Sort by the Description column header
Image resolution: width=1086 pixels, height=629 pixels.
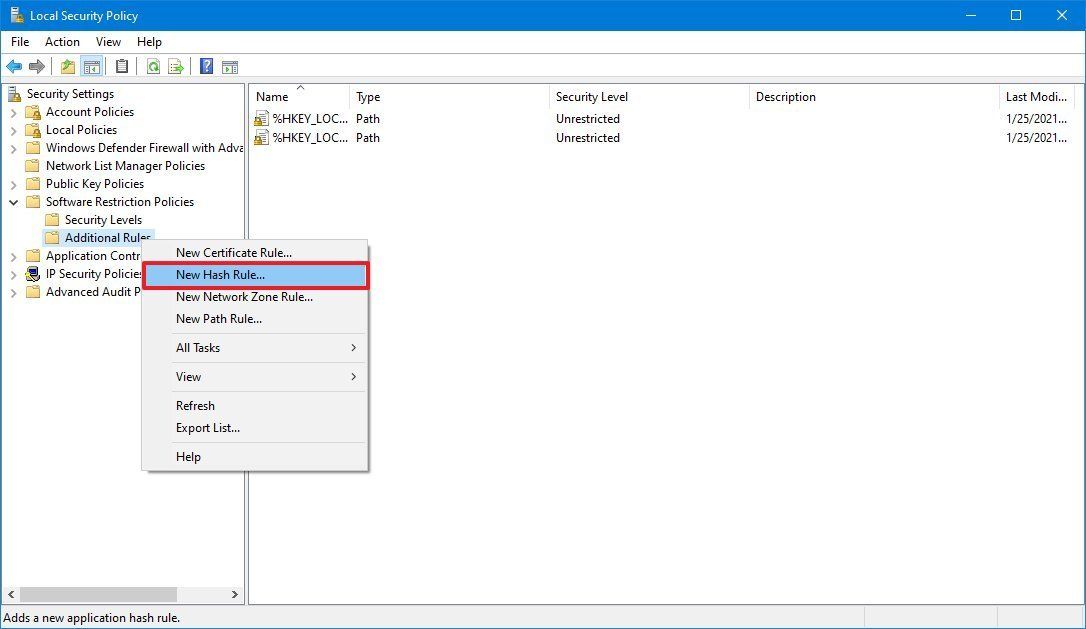tap(874, 97)
